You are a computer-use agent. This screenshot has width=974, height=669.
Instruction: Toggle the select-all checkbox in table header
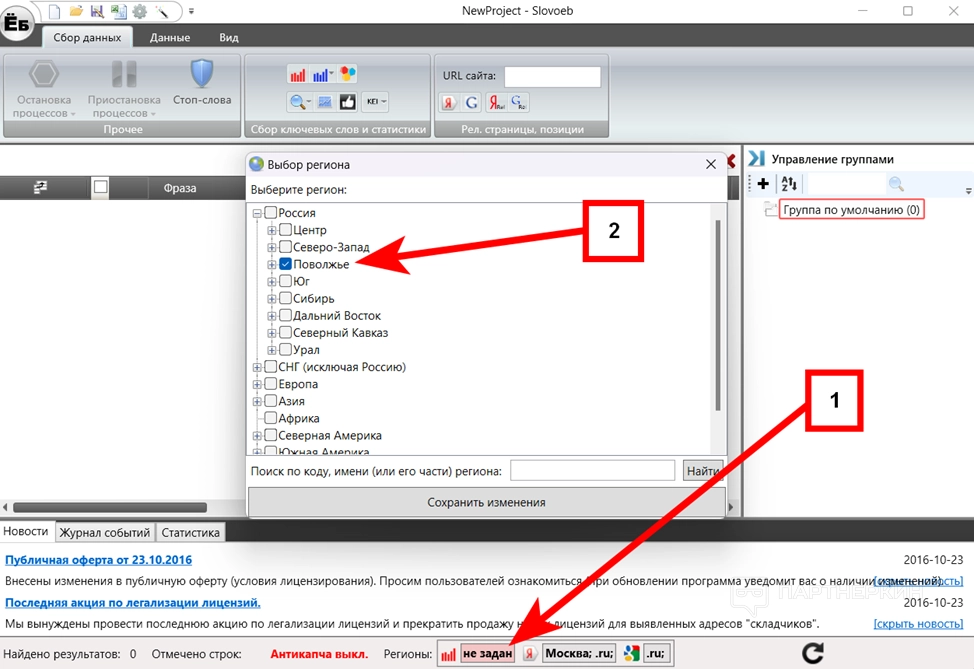[x=100, y=187]
